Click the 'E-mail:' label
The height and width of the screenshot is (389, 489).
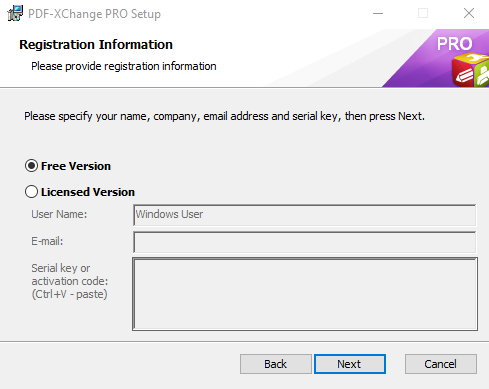click(x=47, y=241)
